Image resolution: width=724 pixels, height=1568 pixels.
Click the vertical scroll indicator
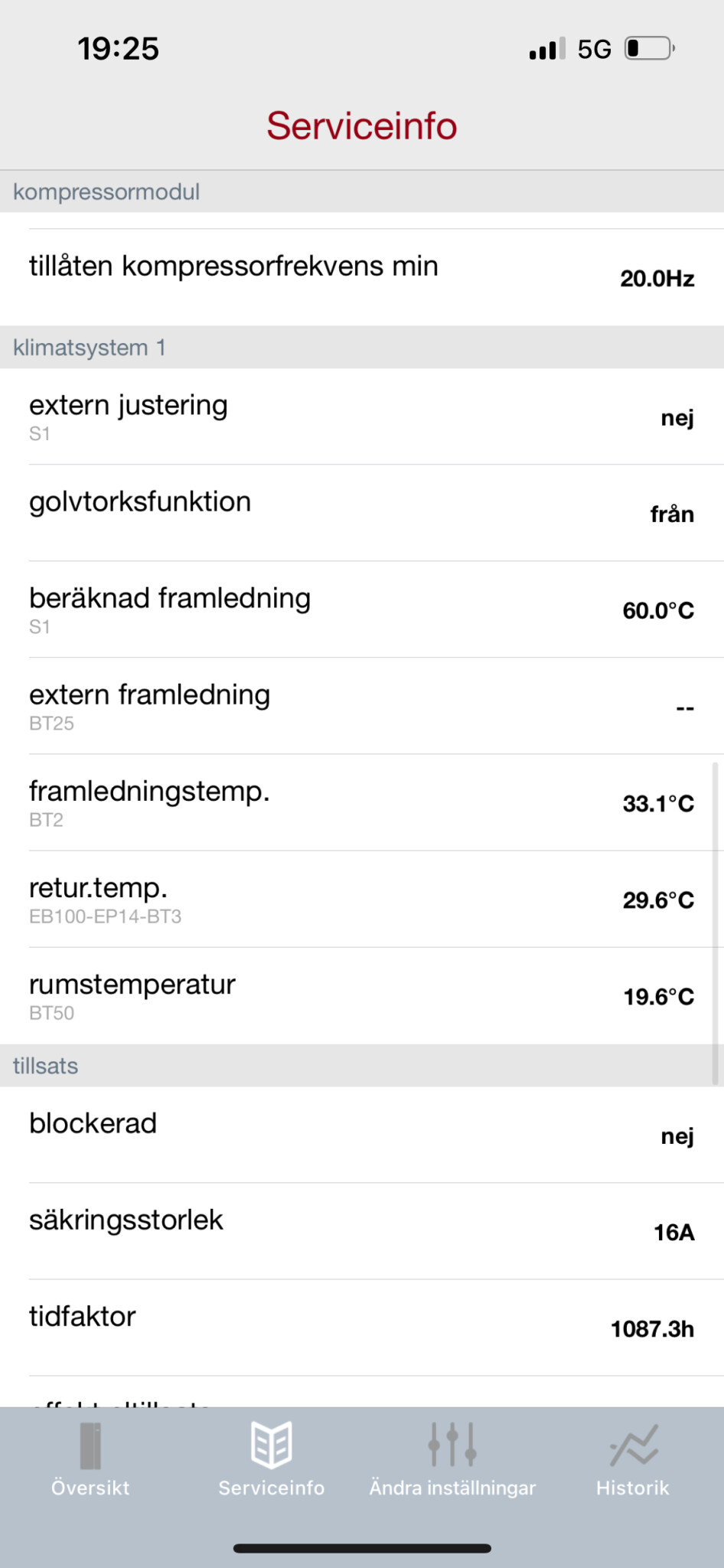coord(716,923)
